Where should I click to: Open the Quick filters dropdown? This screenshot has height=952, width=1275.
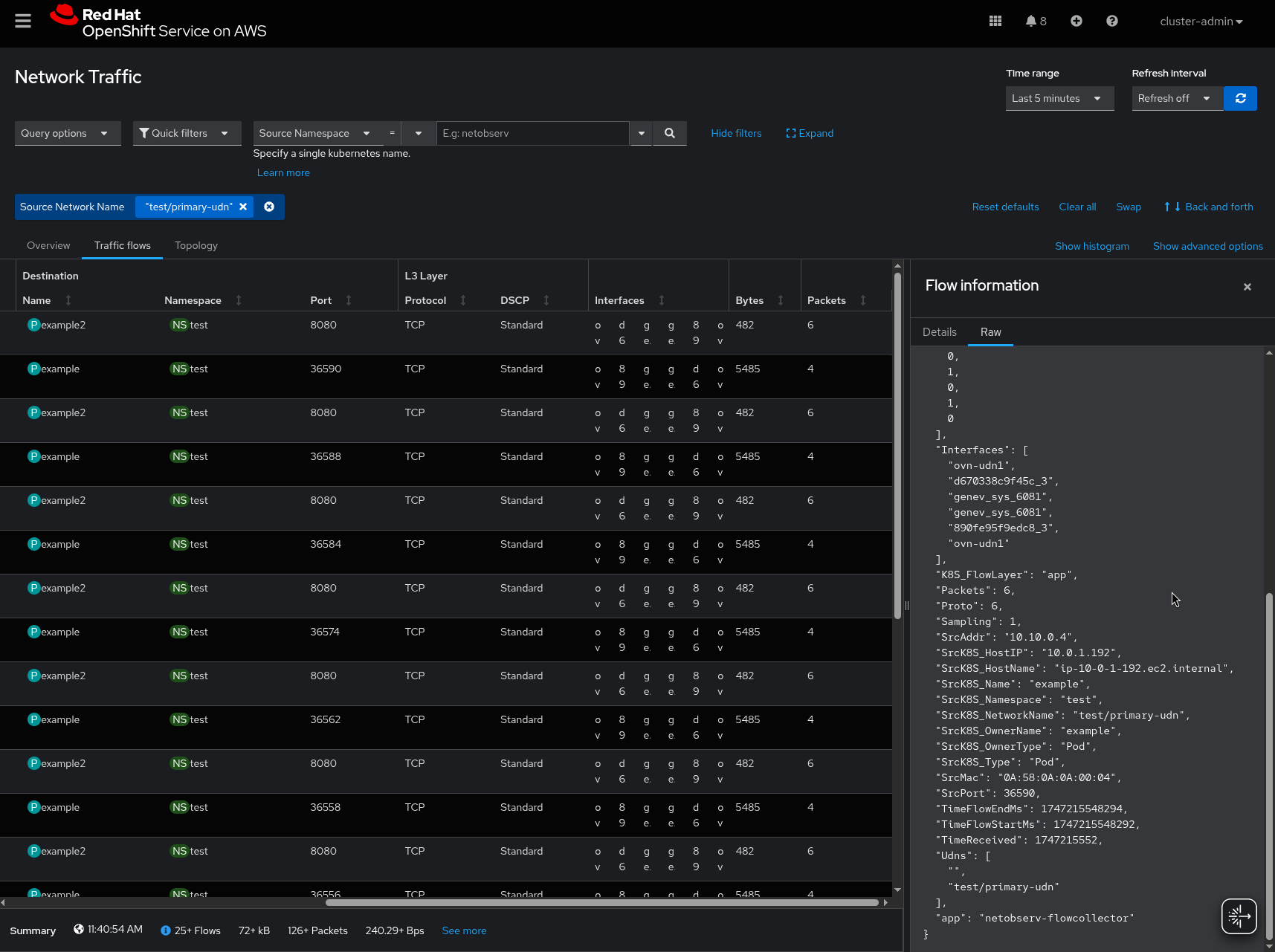click(x=187, y=133)
